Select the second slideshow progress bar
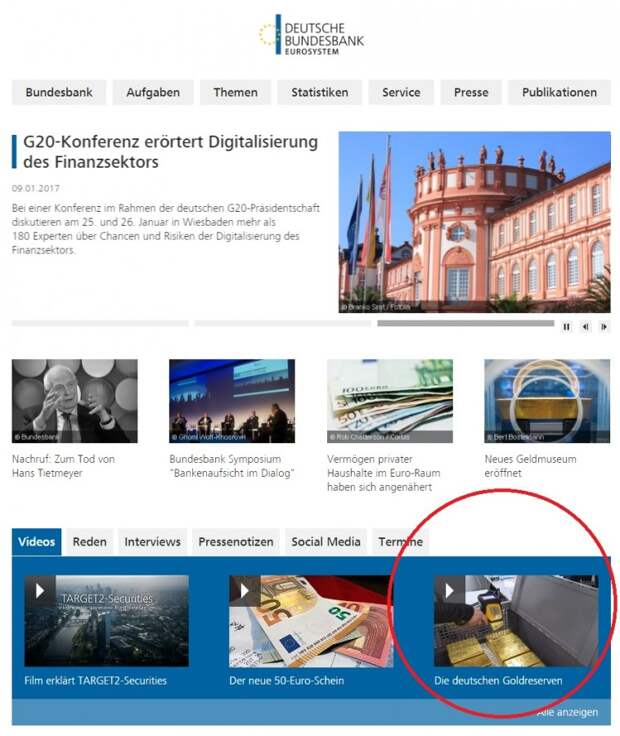The image size is (620, 736). click(x=283, y=323)
